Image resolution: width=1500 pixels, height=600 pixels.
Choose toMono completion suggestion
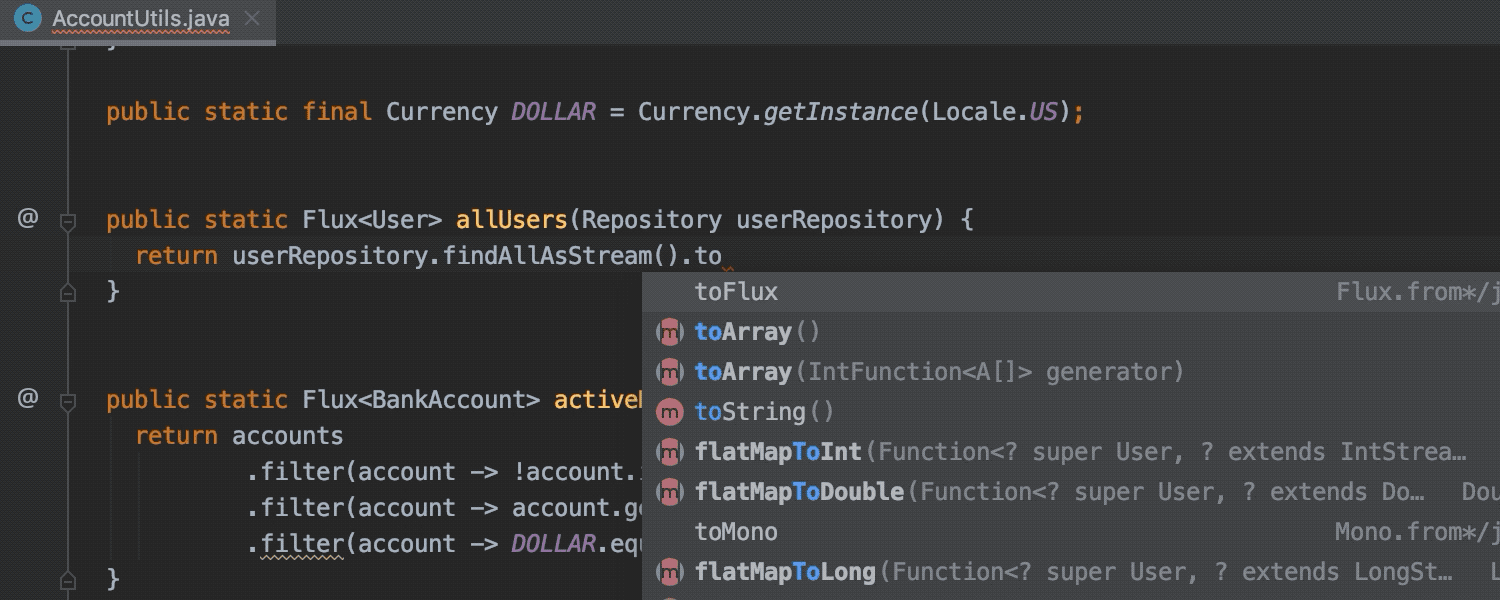pyautogui.click(x=1071, y=532)
